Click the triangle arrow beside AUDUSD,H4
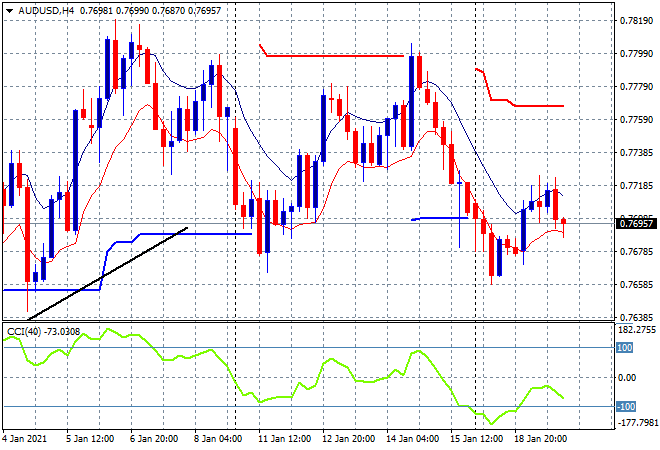Viewport: 660px width, 450px height. (9, 11)
